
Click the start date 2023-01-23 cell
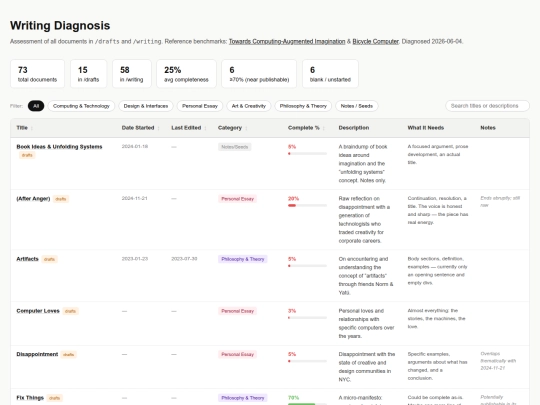point(135,259)
